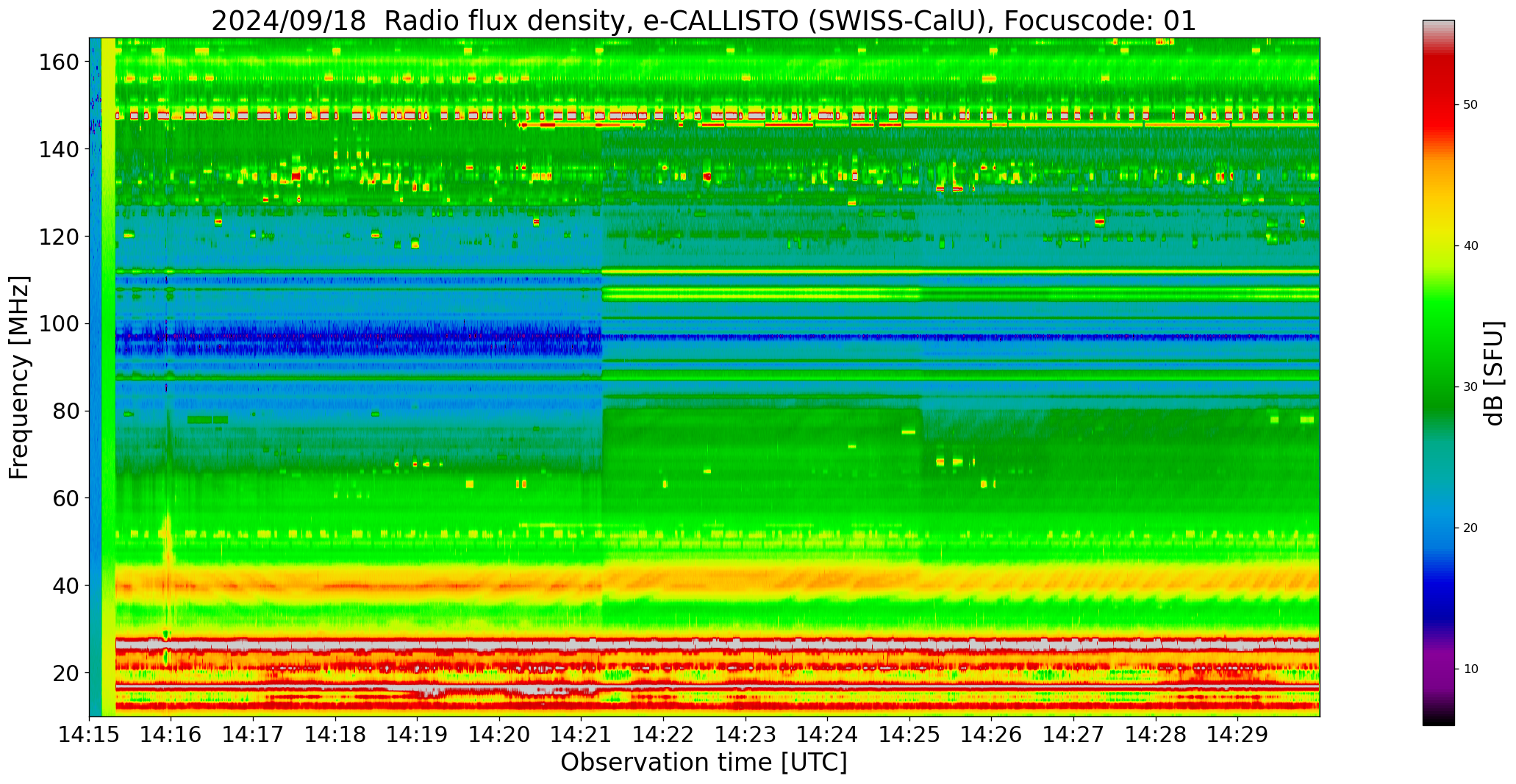This screenshot has width=1516, height=784.
Task: Click the 60 MHz frequency tick label
Action: click(x=65, y=498)
